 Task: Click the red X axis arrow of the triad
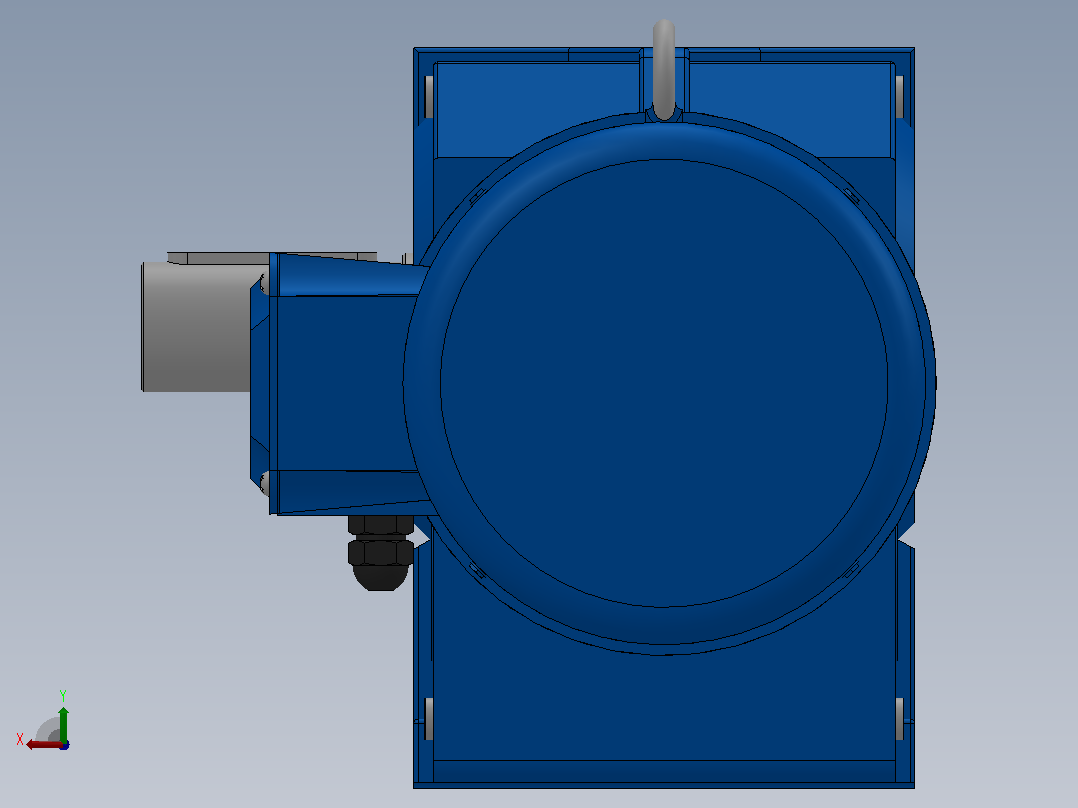point(43,745)
